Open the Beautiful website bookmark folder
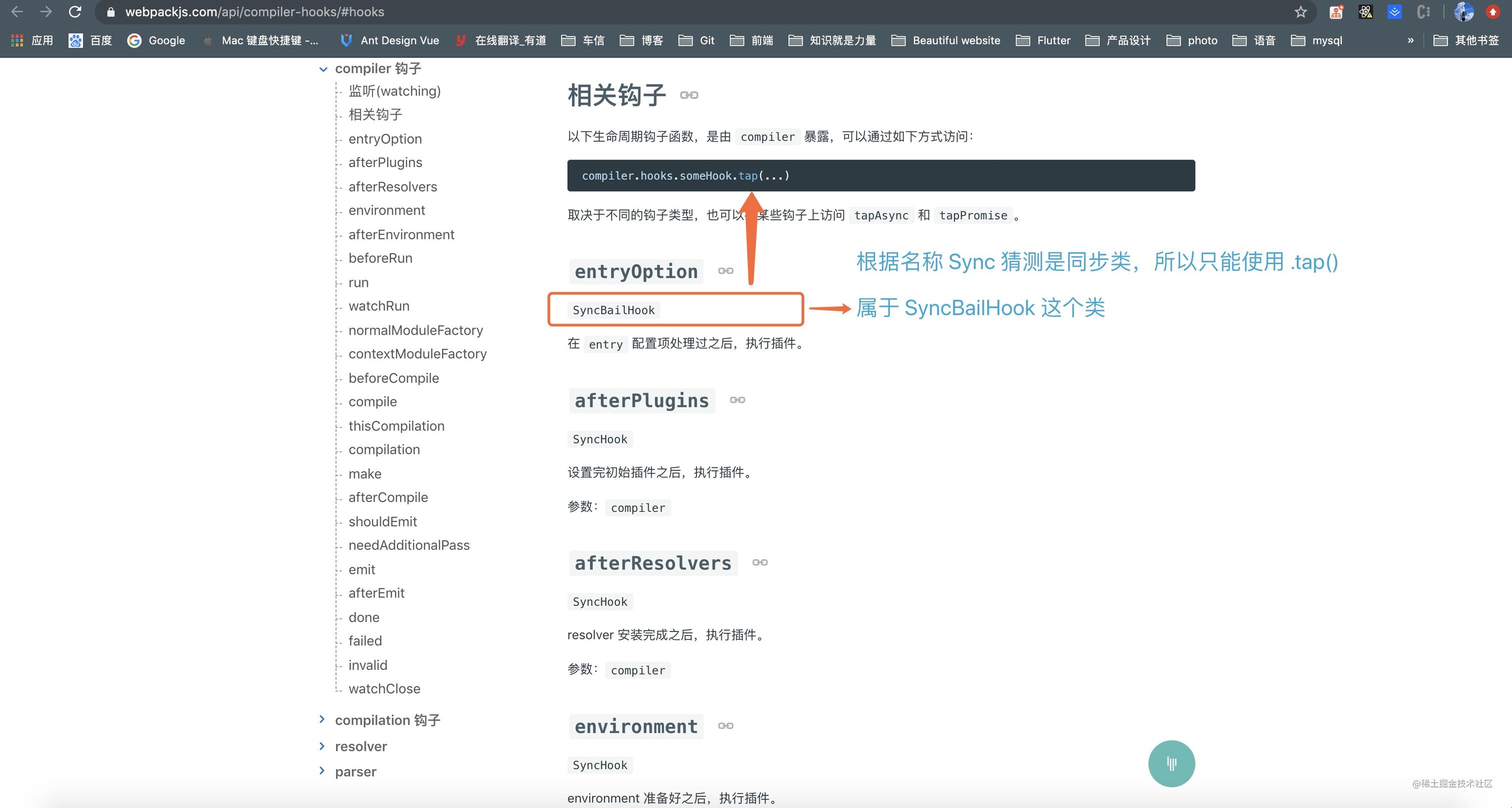The height and width of the screenshot is (808, 1512). click(x=945, y=40)
